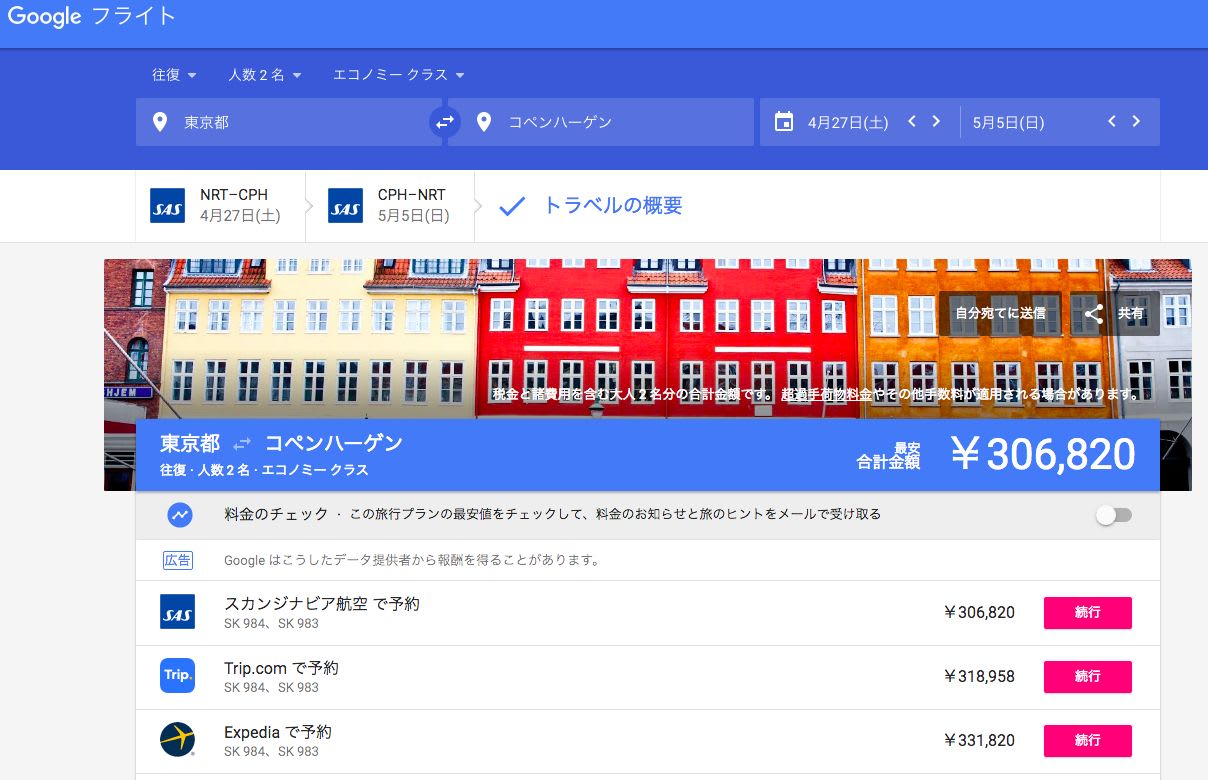Image resolution: width=1208 pixels, height=780 pixels.
Task: Go to next day for return date
Action: tap(1136, 121)
